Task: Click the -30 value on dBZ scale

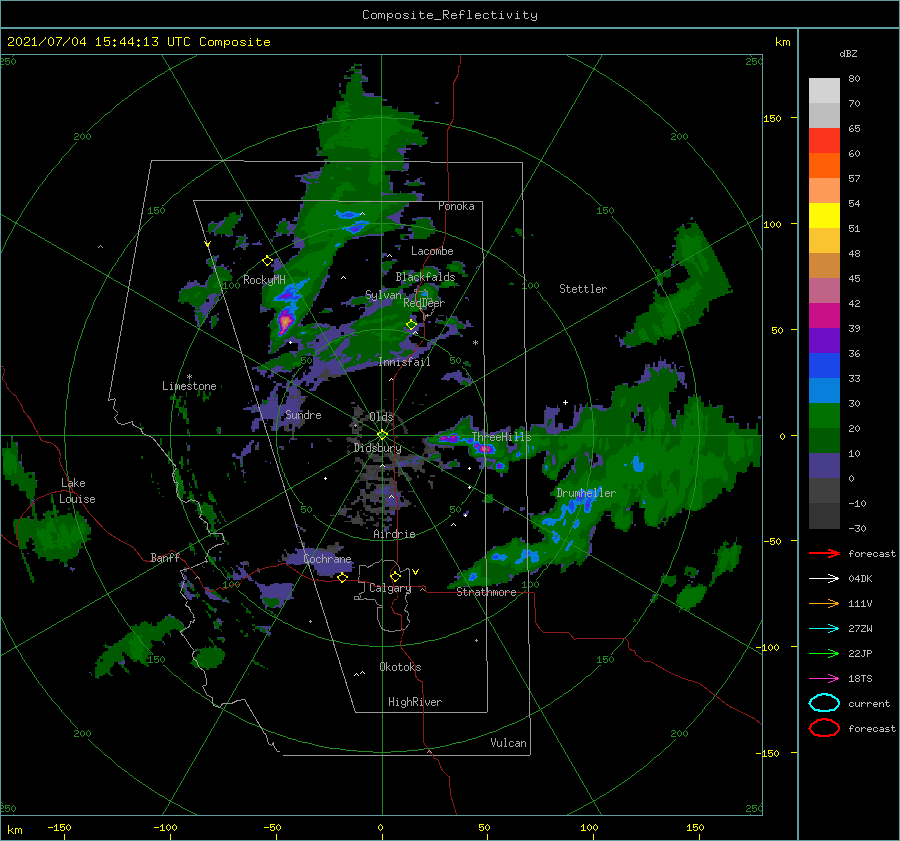Action: click(x=858, y=528)
